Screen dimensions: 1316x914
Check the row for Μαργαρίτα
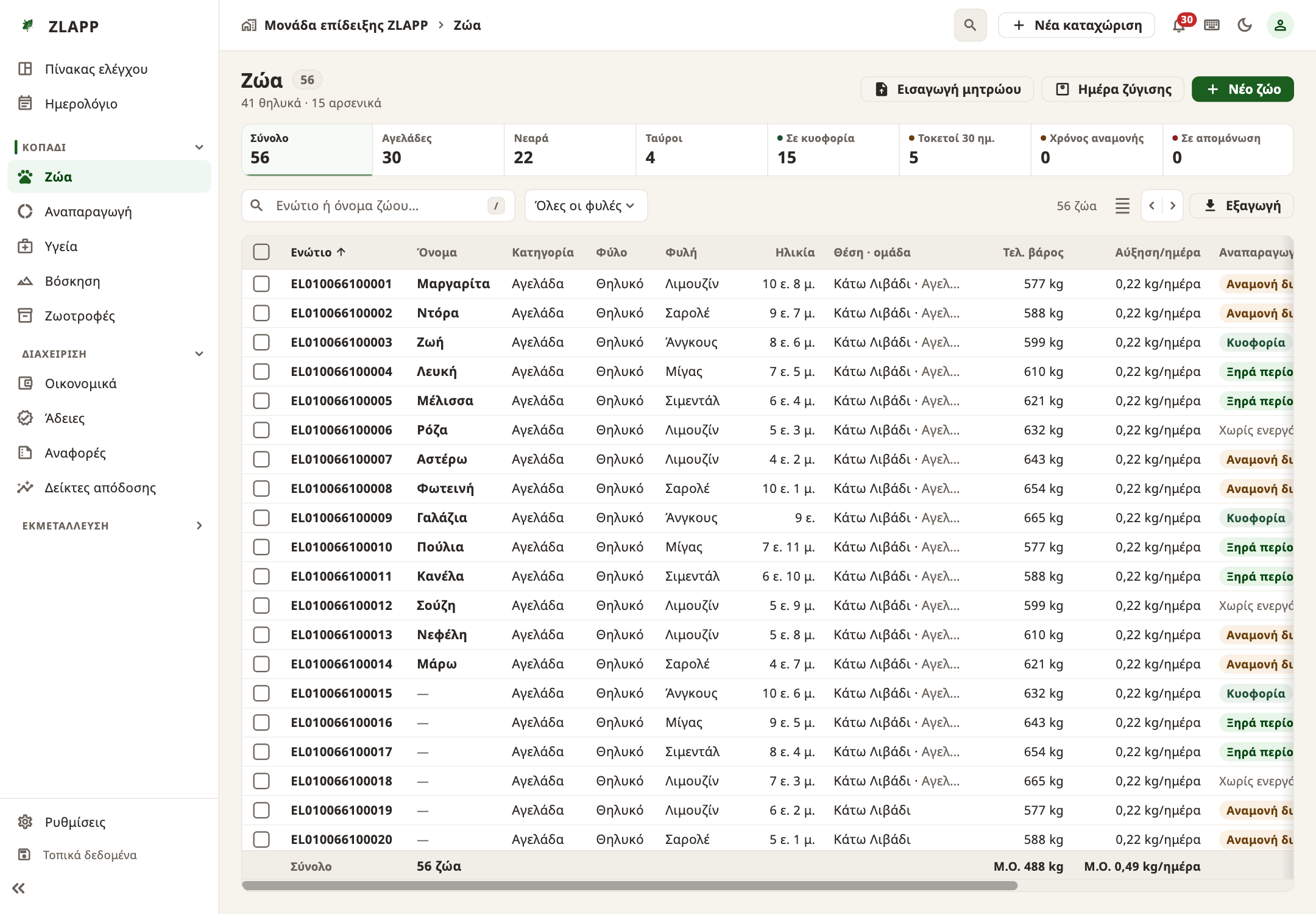[261, 284]
